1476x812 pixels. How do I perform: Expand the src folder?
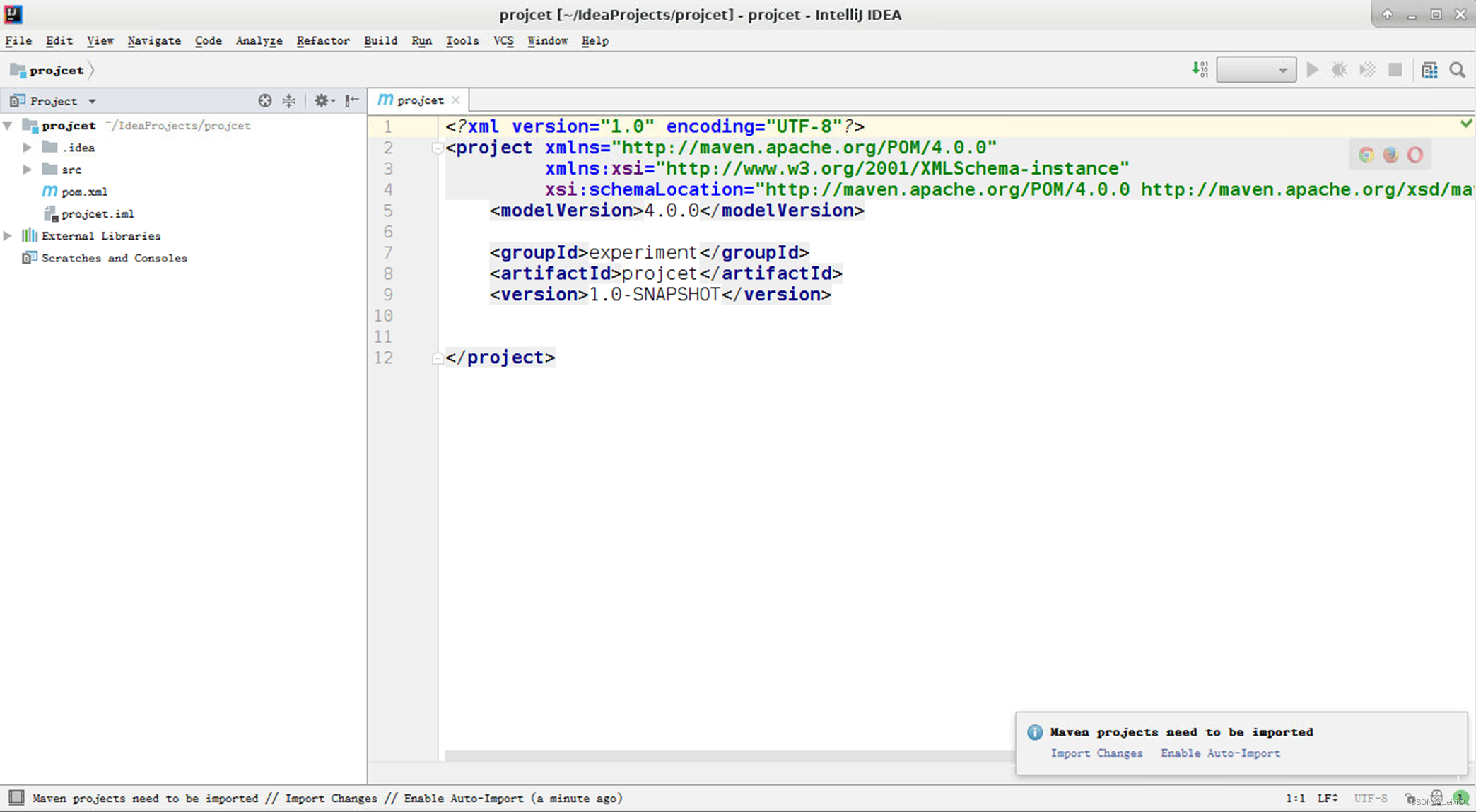pyautogui.click(x=27, y=170)
